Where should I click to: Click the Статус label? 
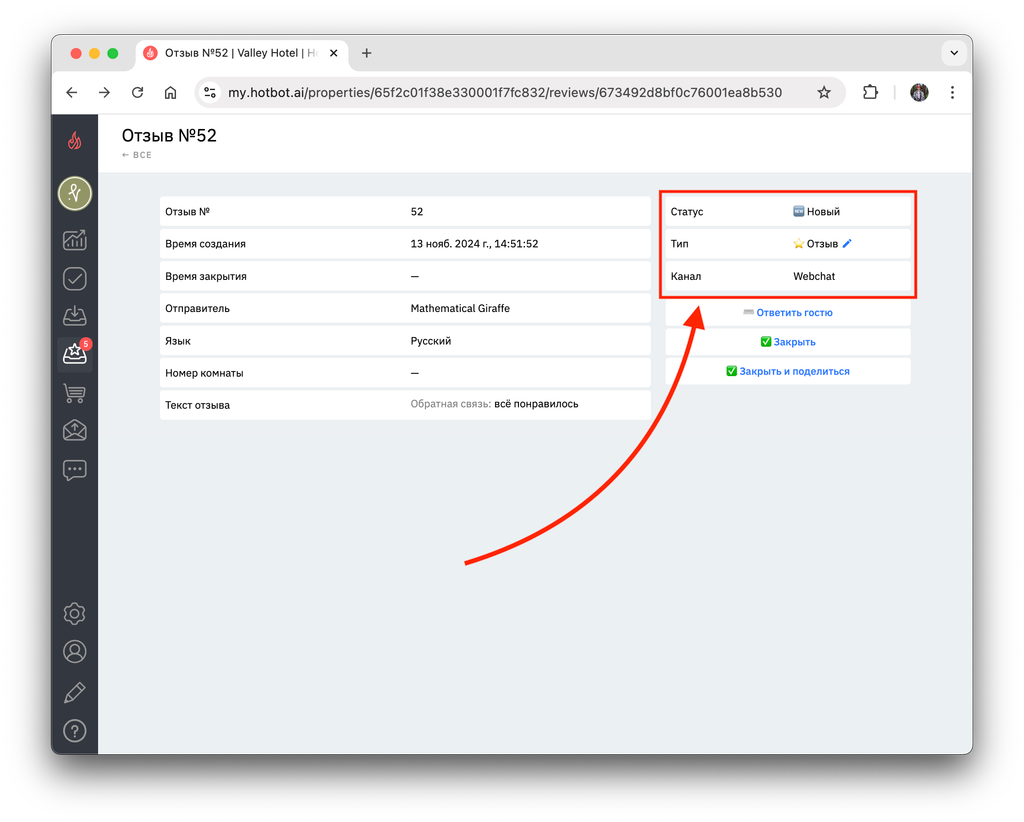click(x=686, y=212)
